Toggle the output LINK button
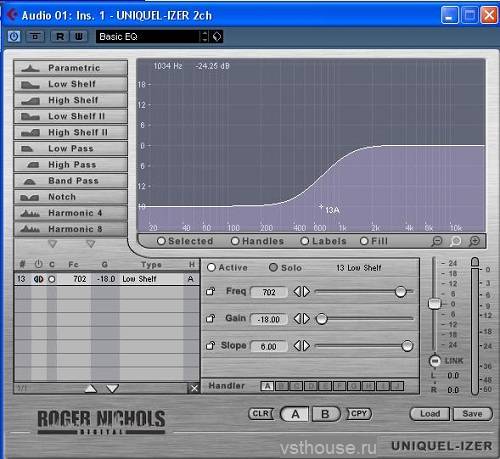The image size is (500, 459). tap(434, 361)
